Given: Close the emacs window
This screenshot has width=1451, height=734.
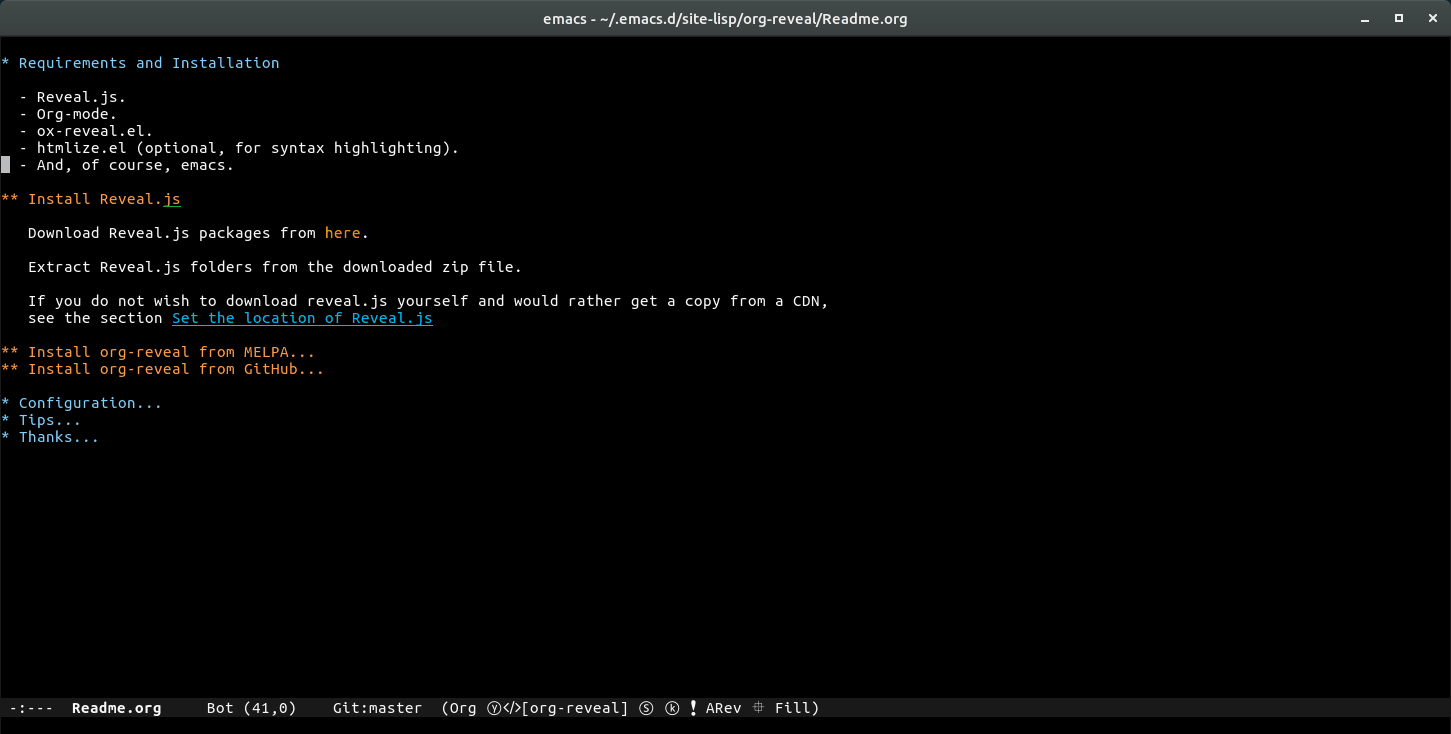Looking at the screenshot, I should pyautogui.click(x=1432, y=18).
